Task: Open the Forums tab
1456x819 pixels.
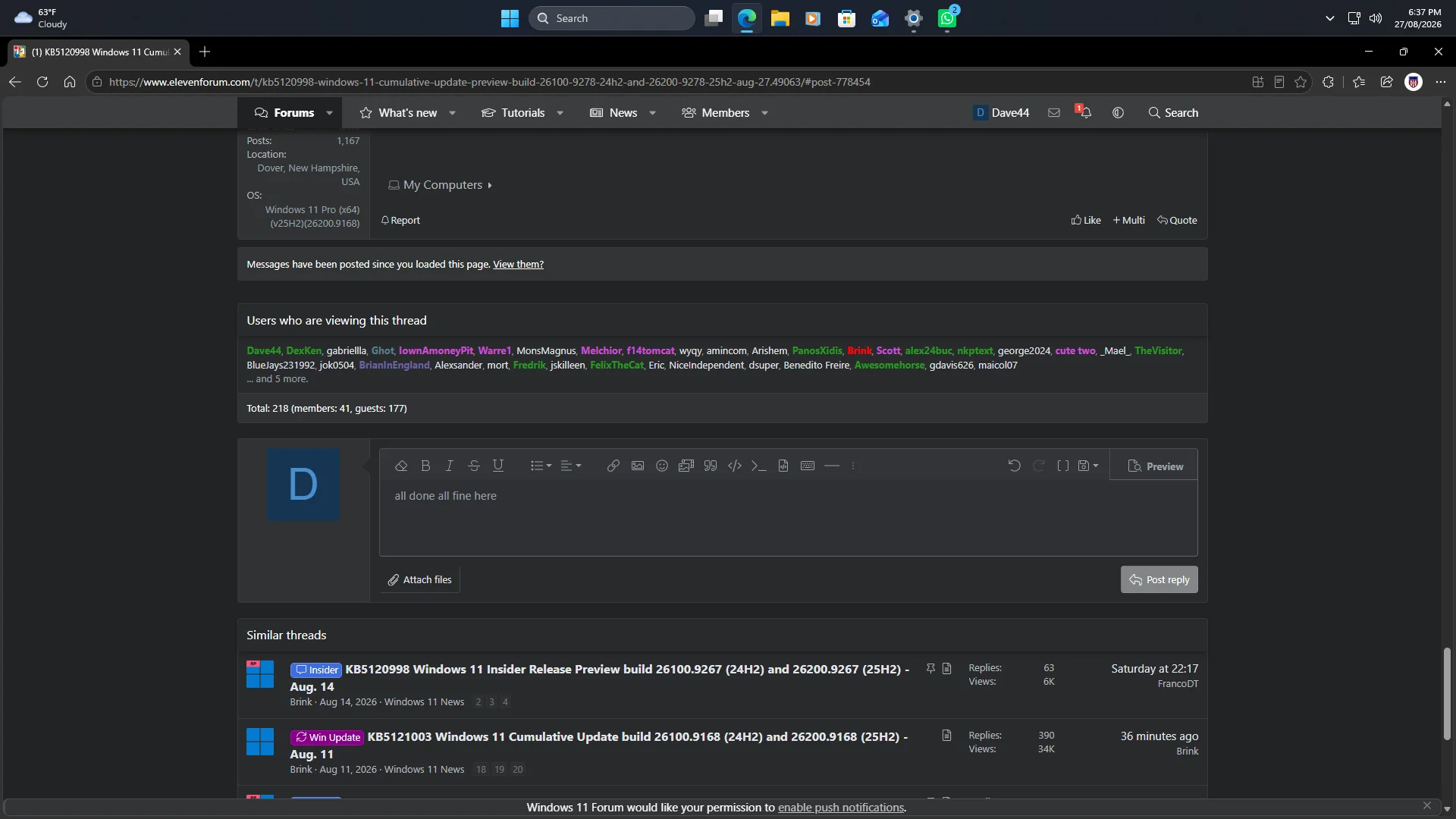Action: (x=284, y=113)
